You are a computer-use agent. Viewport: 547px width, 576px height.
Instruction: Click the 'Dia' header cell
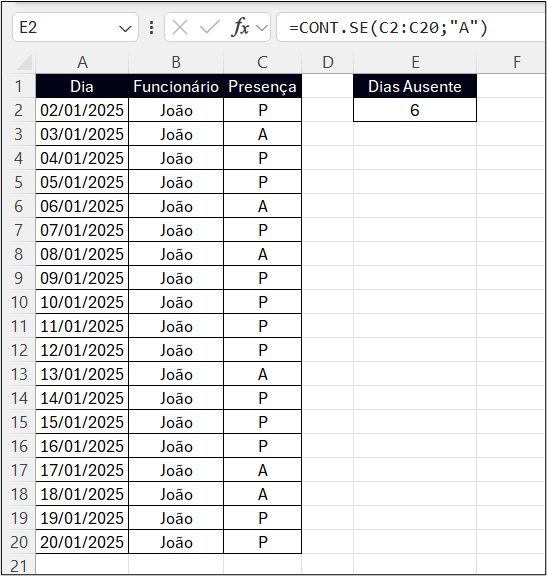[82, 86]
